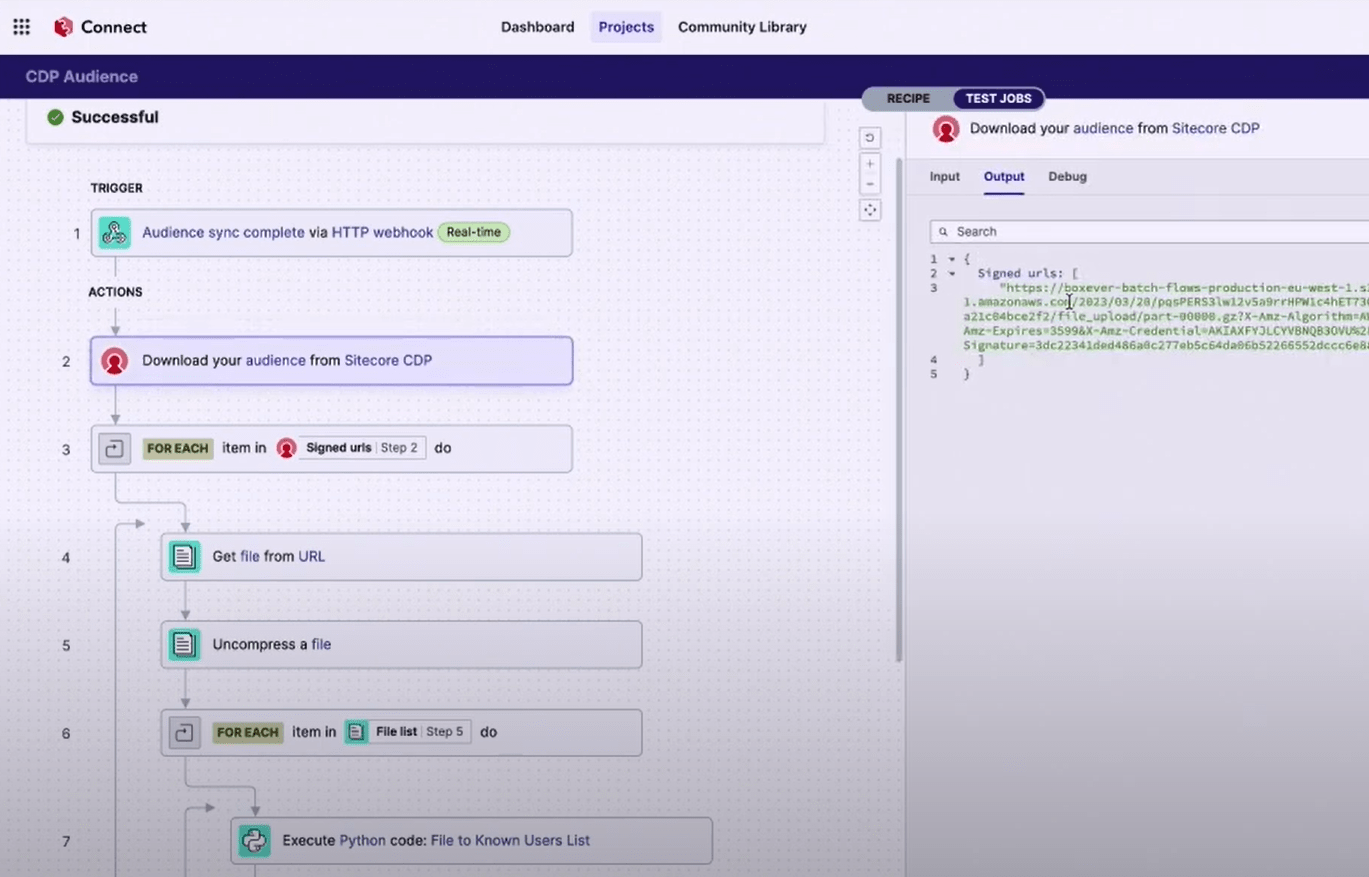Screen dimensions: 1369x877
Task: Click the TRIGGER section label
Action: coord(116,188)
